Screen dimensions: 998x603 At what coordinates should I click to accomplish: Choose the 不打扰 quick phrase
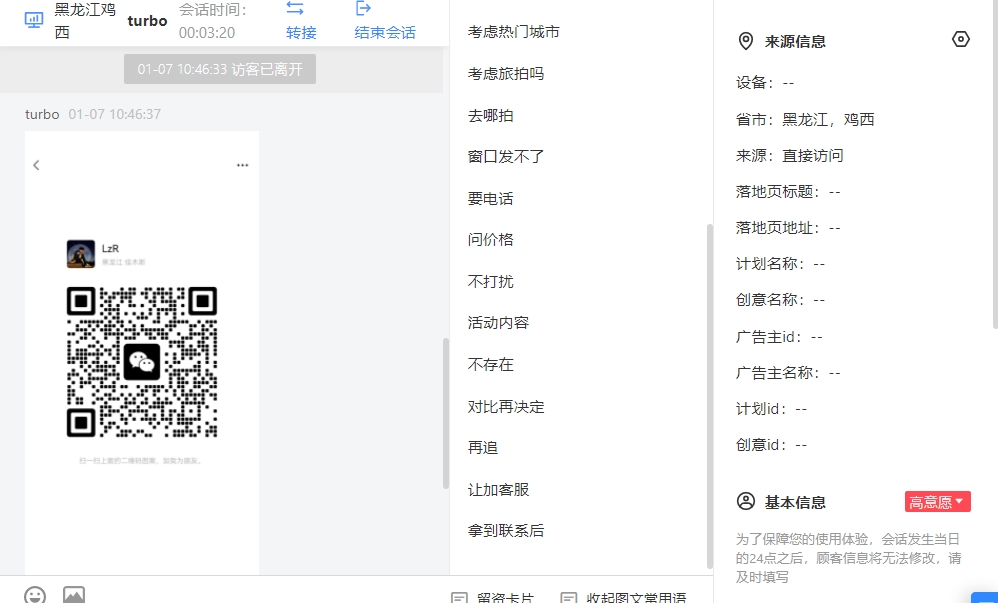491,281
